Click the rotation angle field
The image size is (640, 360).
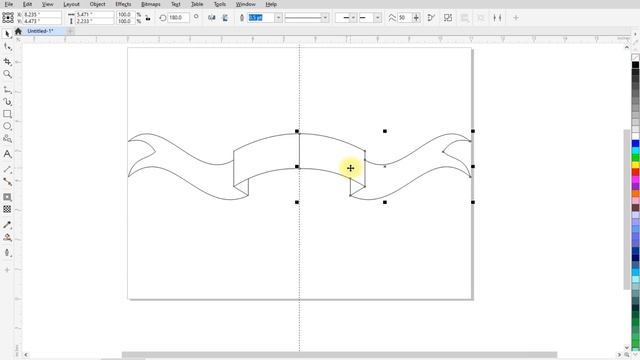click(x=178, y=18)
